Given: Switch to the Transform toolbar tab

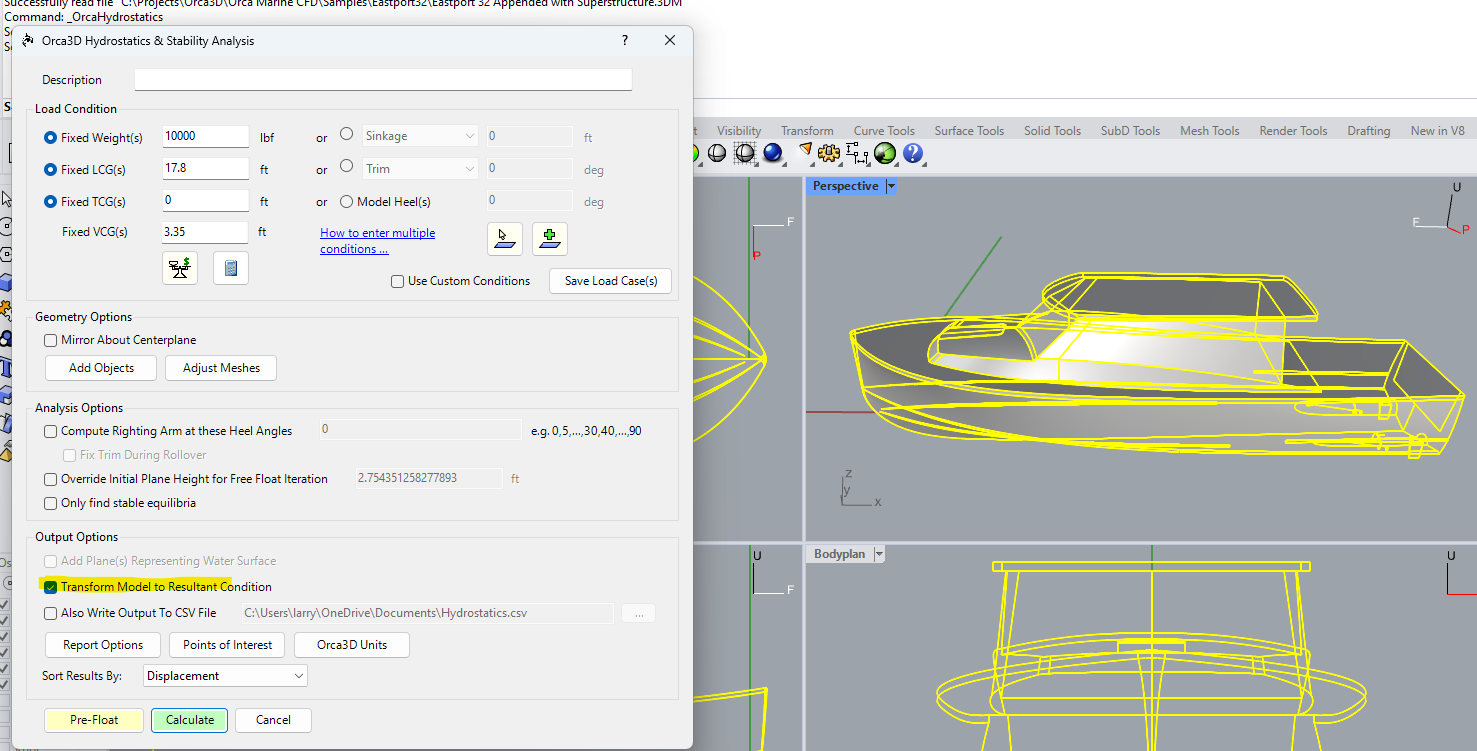Looking at the screenshot, I should pyautogui.click(x=807, y=131).
